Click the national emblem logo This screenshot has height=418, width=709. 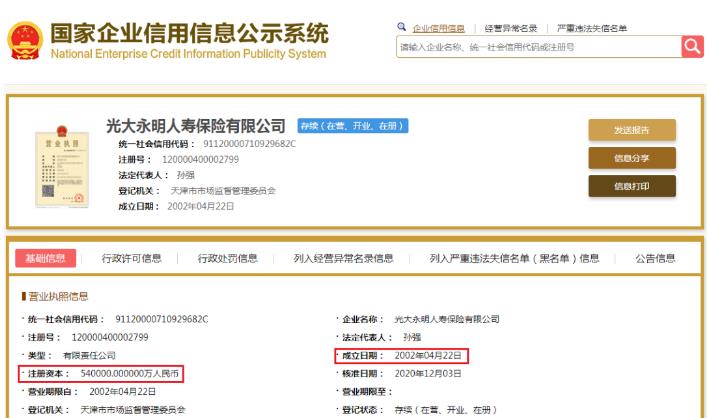click(25, 41)
